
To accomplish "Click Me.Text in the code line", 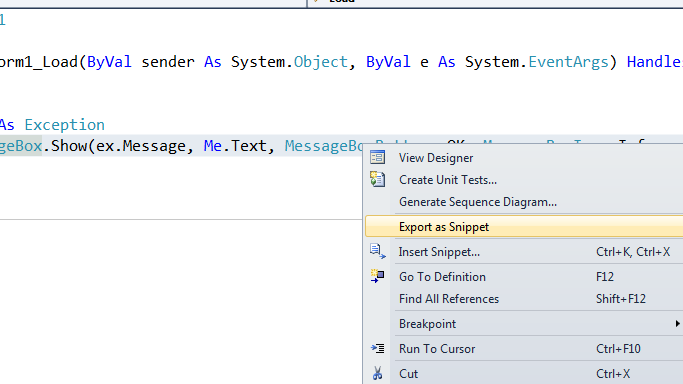I will point(235,146).
